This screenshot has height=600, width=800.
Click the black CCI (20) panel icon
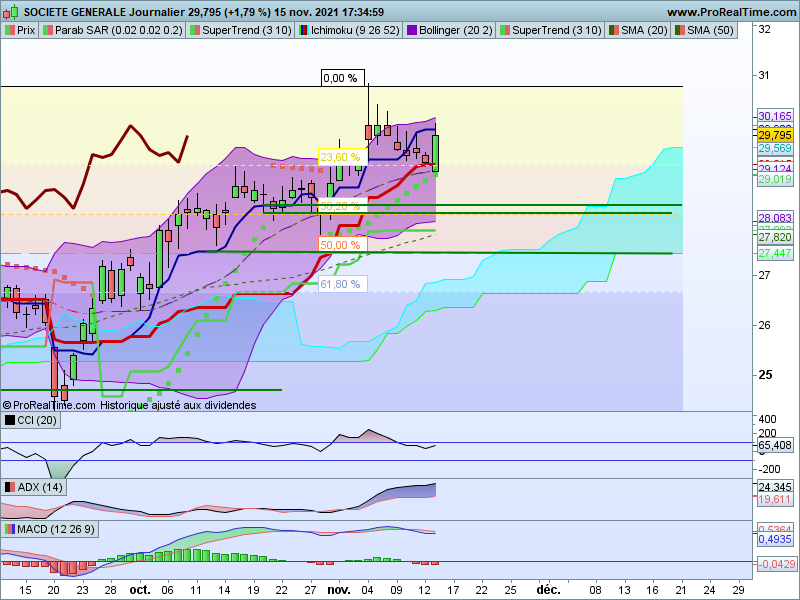coord(10,420)
